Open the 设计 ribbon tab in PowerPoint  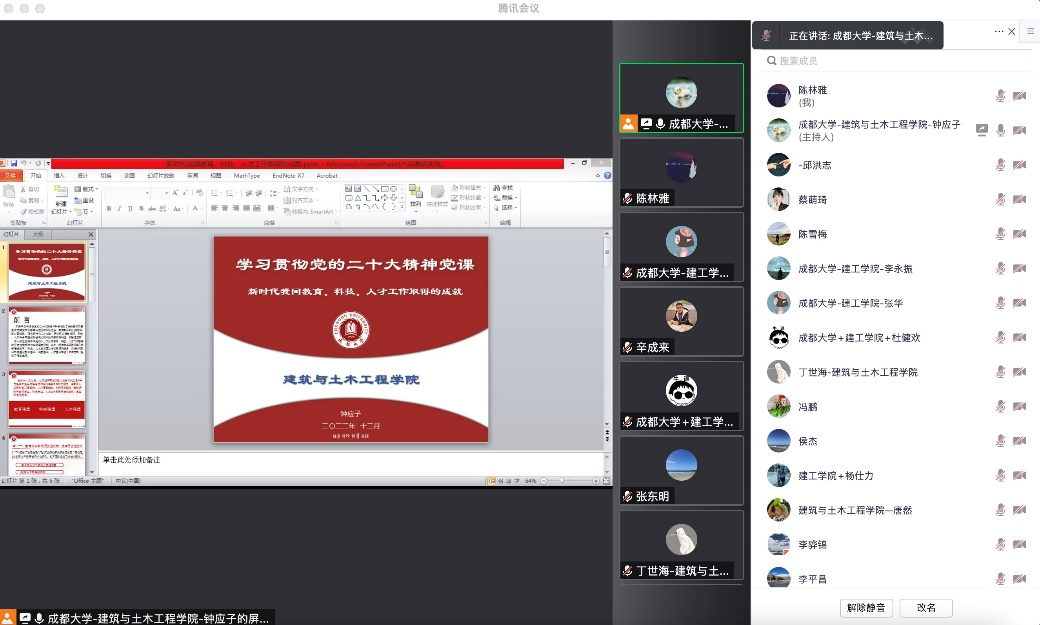tap(83, 175)
